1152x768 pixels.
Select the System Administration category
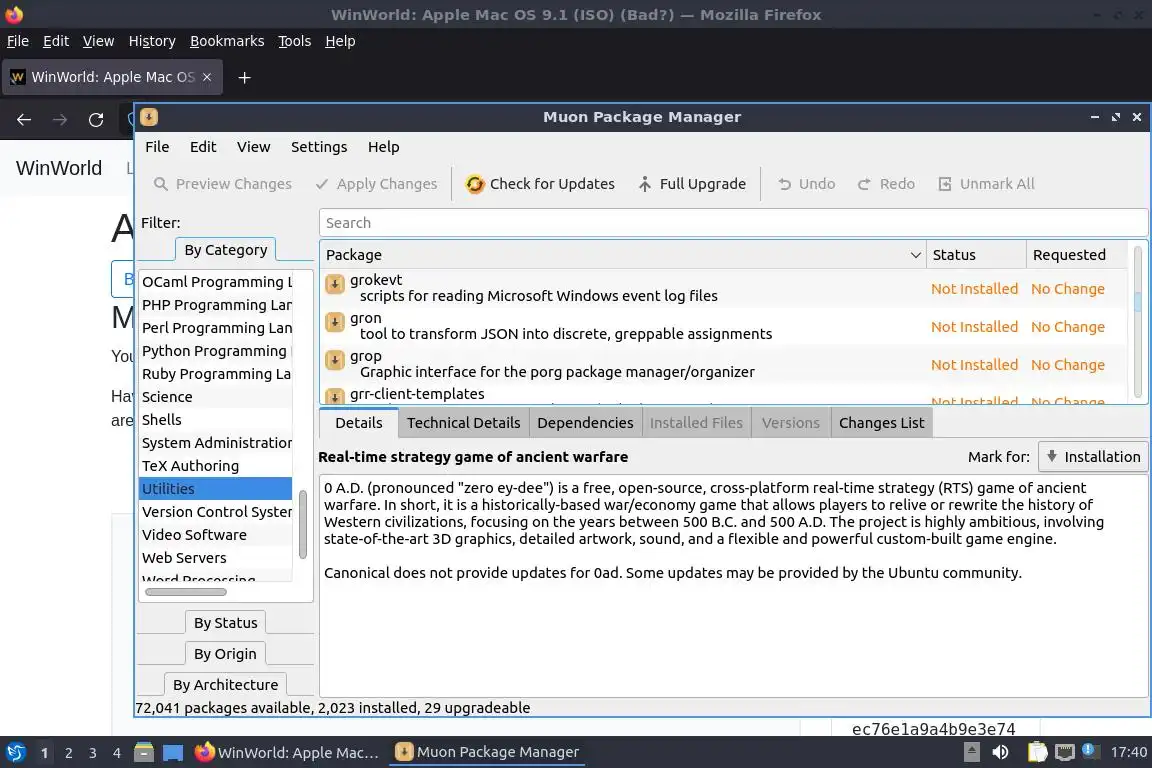click(215, 442)
